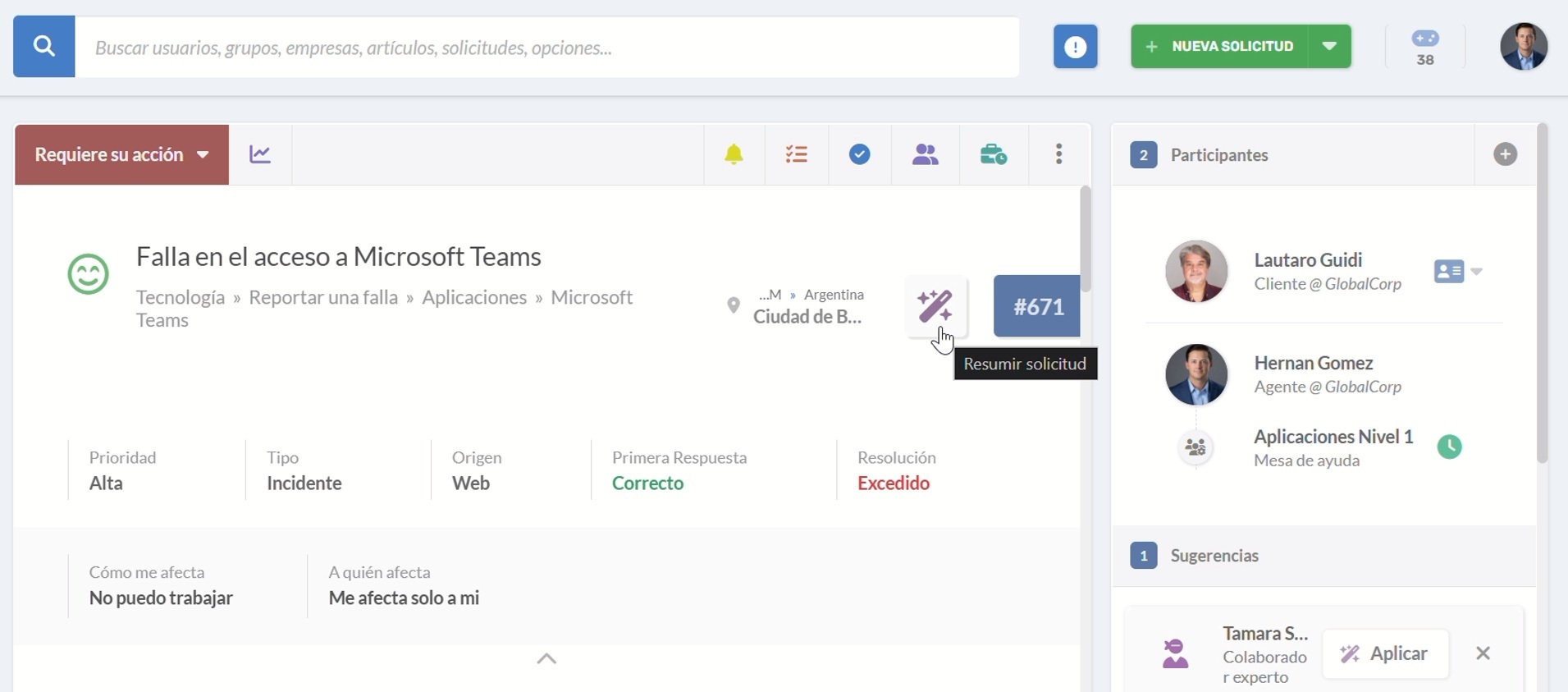Open the task checklist icon
Screen dimensions: 1568x692
(796, 154)
